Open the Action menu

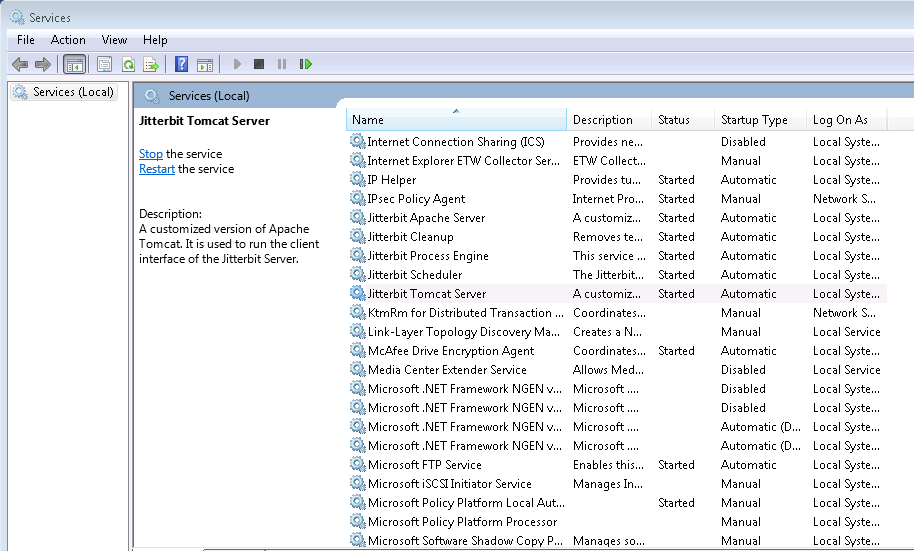68,40
